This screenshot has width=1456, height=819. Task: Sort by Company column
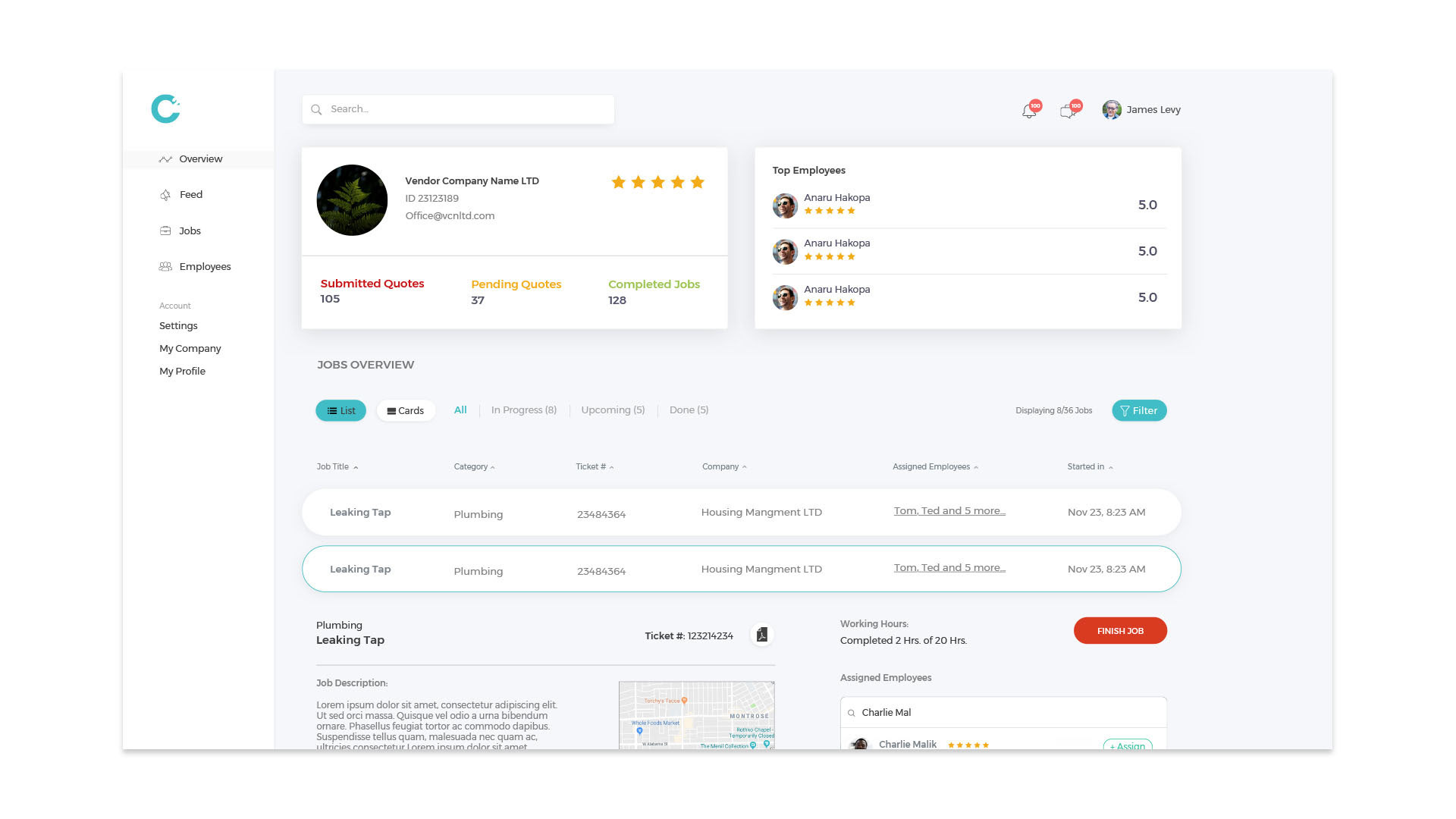(x=724, y=467)
